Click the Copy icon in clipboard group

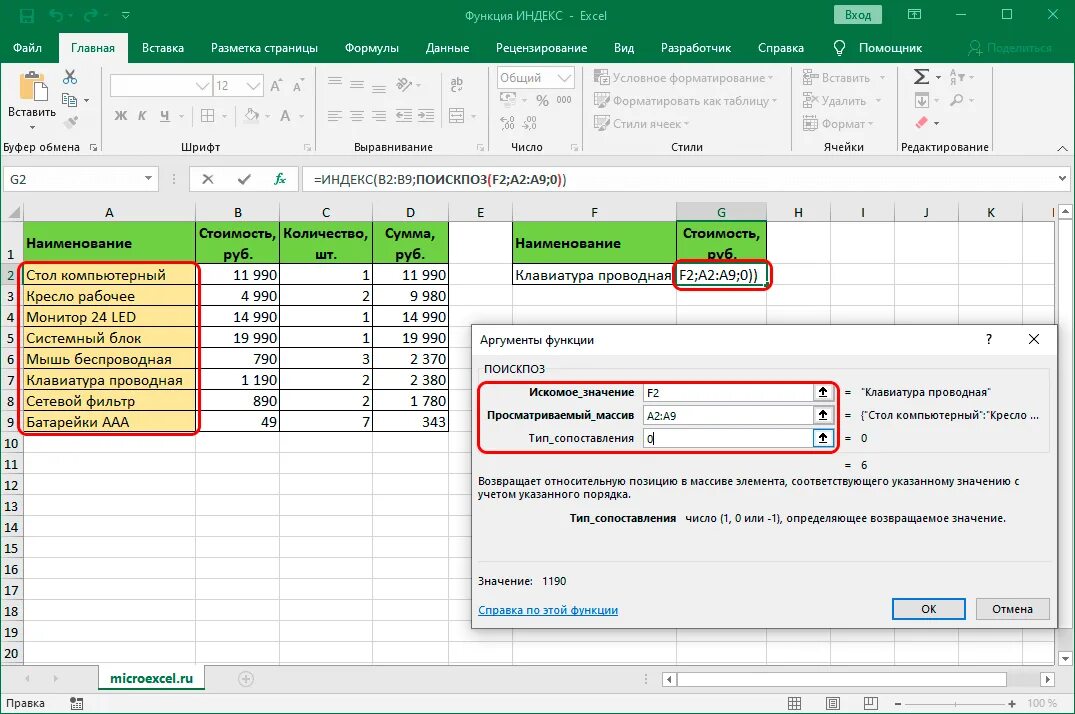[69, 100]
